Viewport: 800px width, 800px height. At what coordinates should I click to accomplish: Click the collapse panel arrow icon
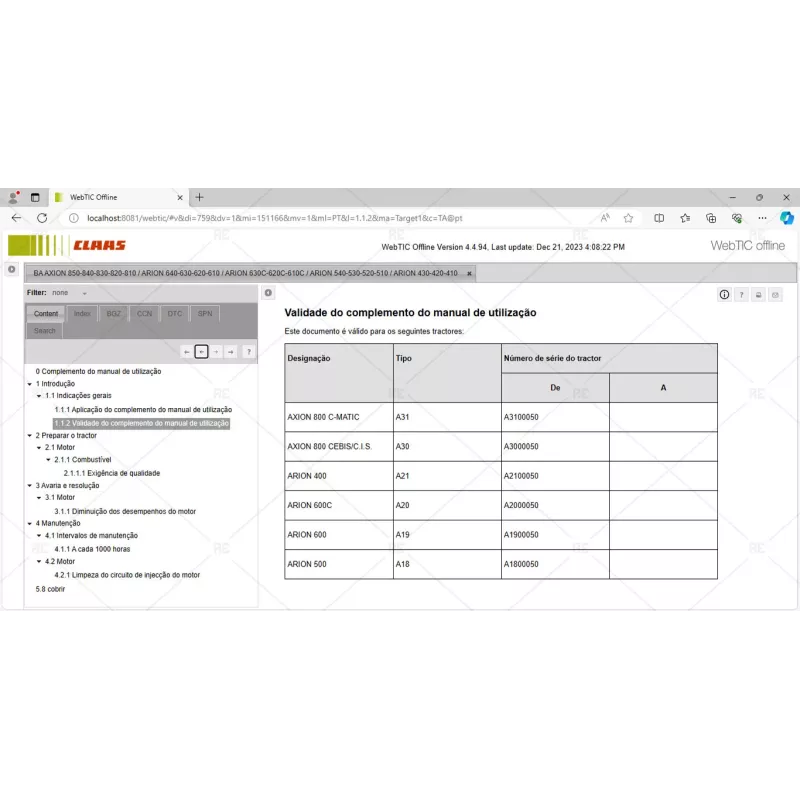click(x=267, y=292)
